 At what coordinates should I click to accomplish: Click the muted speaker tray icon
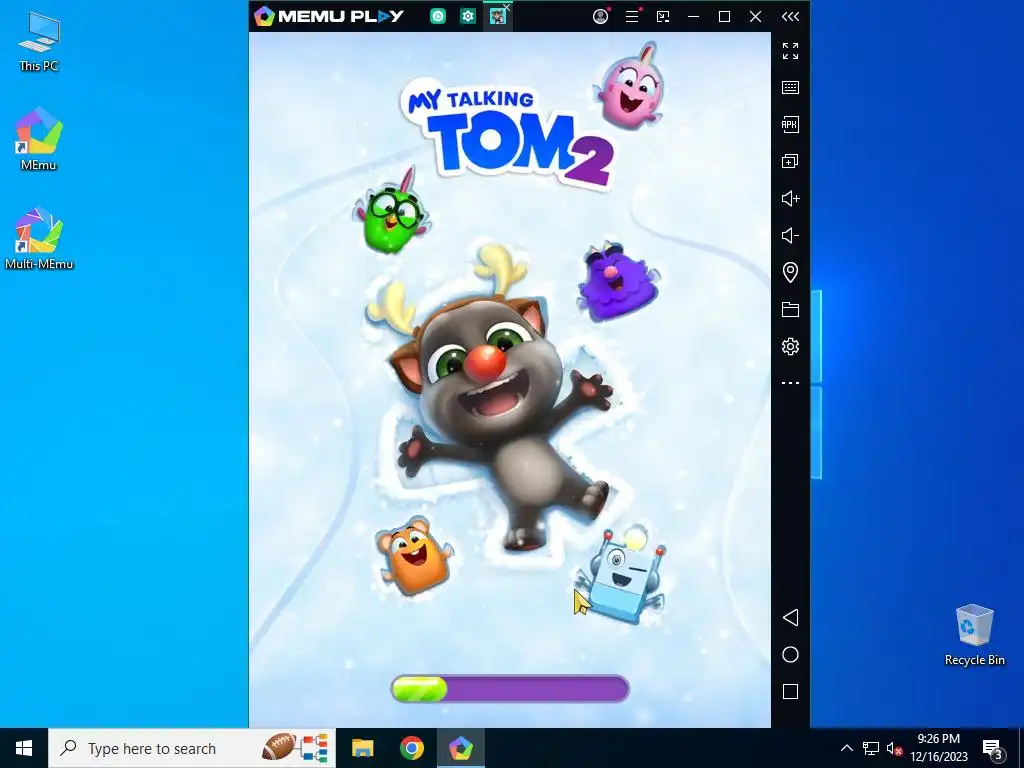(894, 748)
